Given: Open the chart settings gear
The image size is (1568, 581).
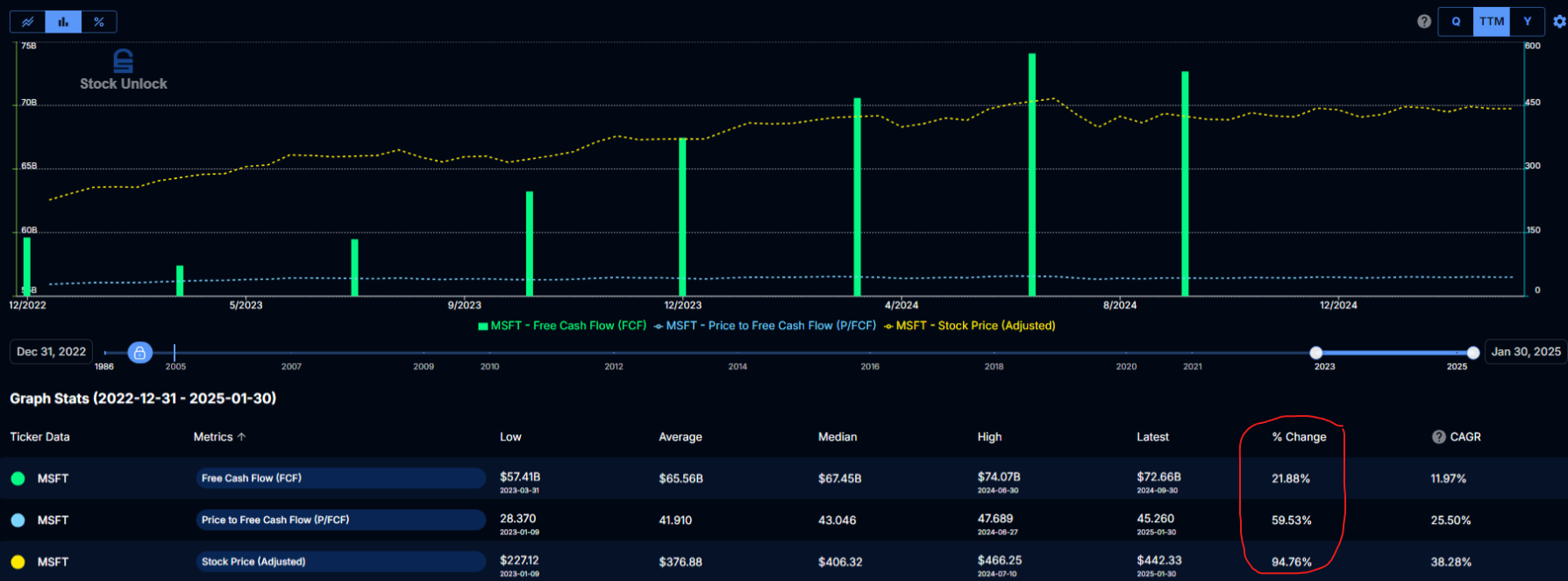Looking at the screenshot, I should [1559, 22].
